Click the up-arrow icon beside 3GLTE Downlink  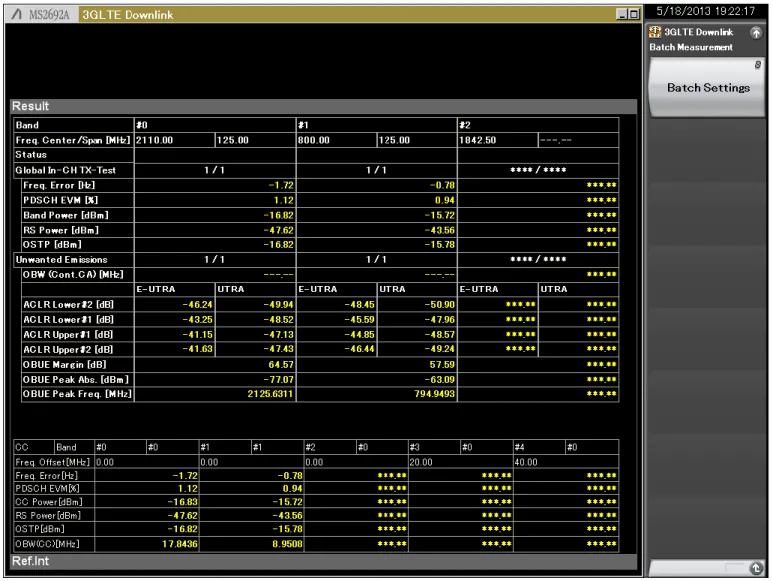click(756, 33)
